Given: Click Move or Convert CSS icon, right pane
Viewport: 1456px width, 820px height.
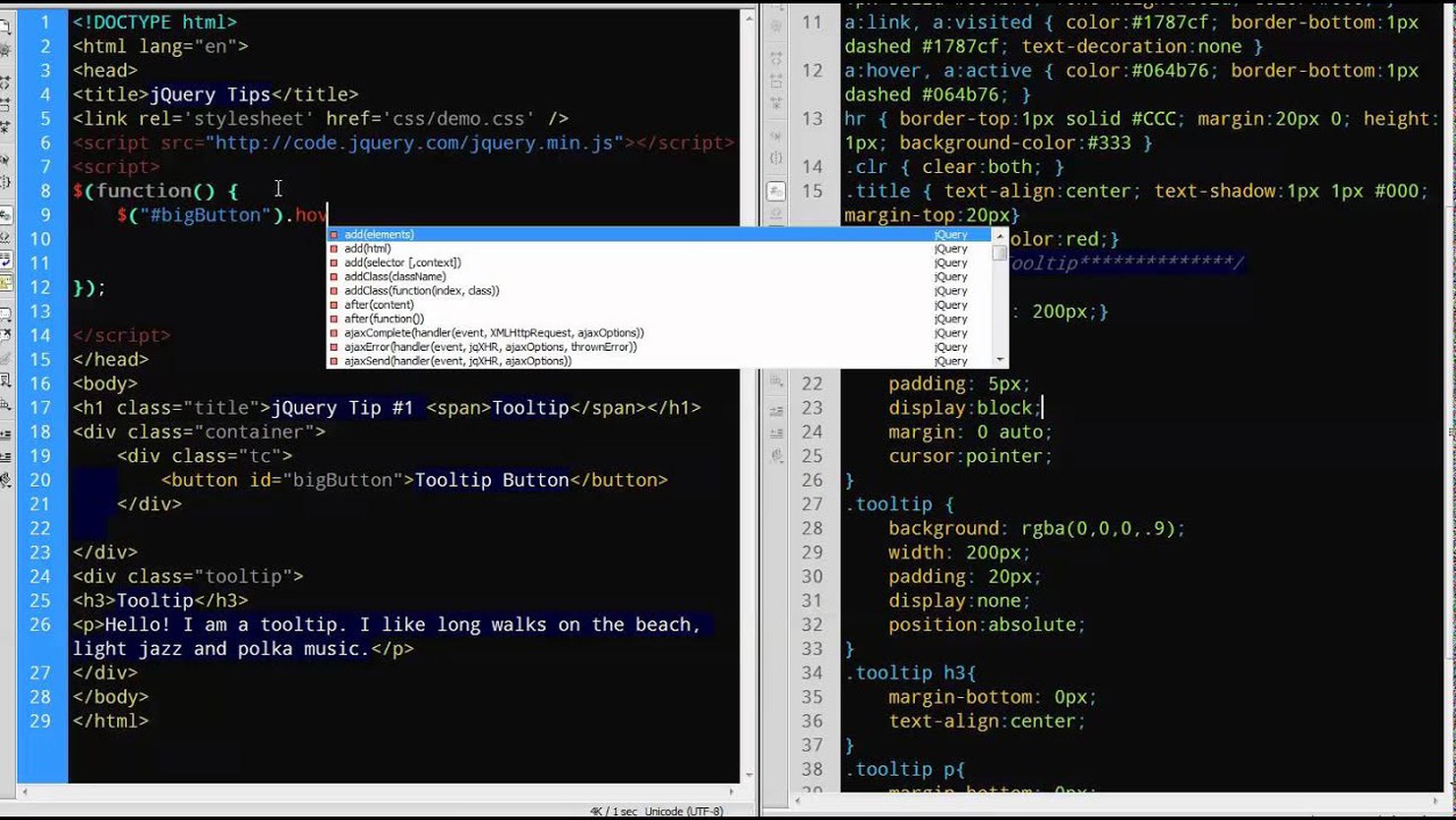Looking at the screenshot, I should coord(776,381).
